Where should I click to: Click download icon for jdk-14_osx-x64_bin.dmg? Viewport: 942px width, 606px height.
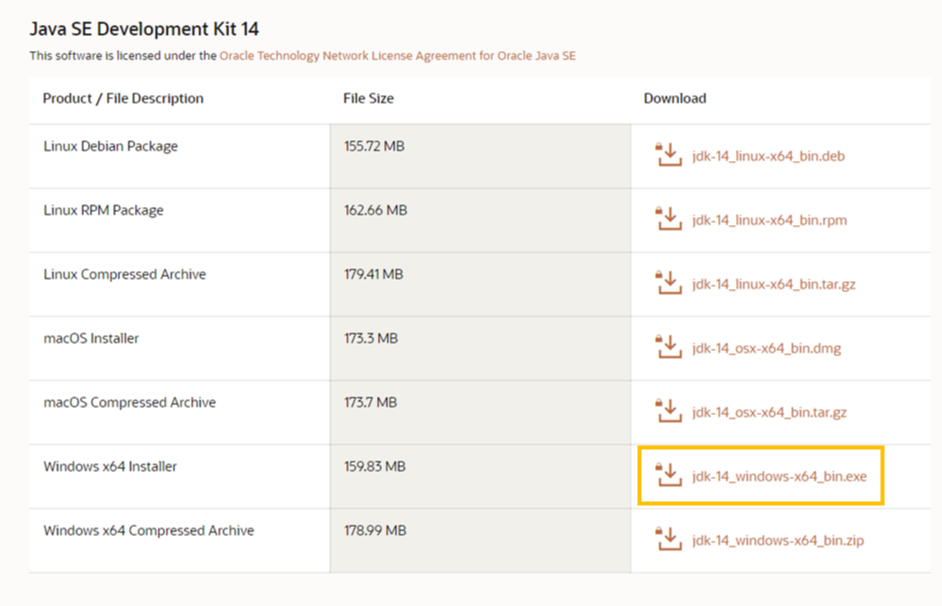668,347
